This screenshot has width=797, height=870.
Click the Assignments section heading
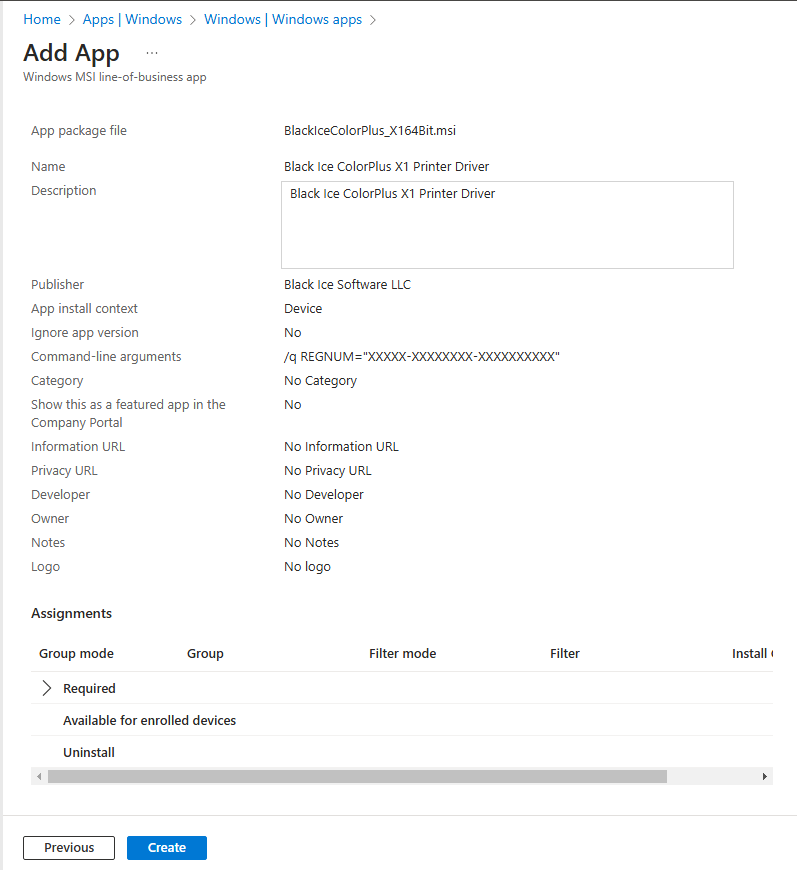pyautogui.click(x=72, y=613)
